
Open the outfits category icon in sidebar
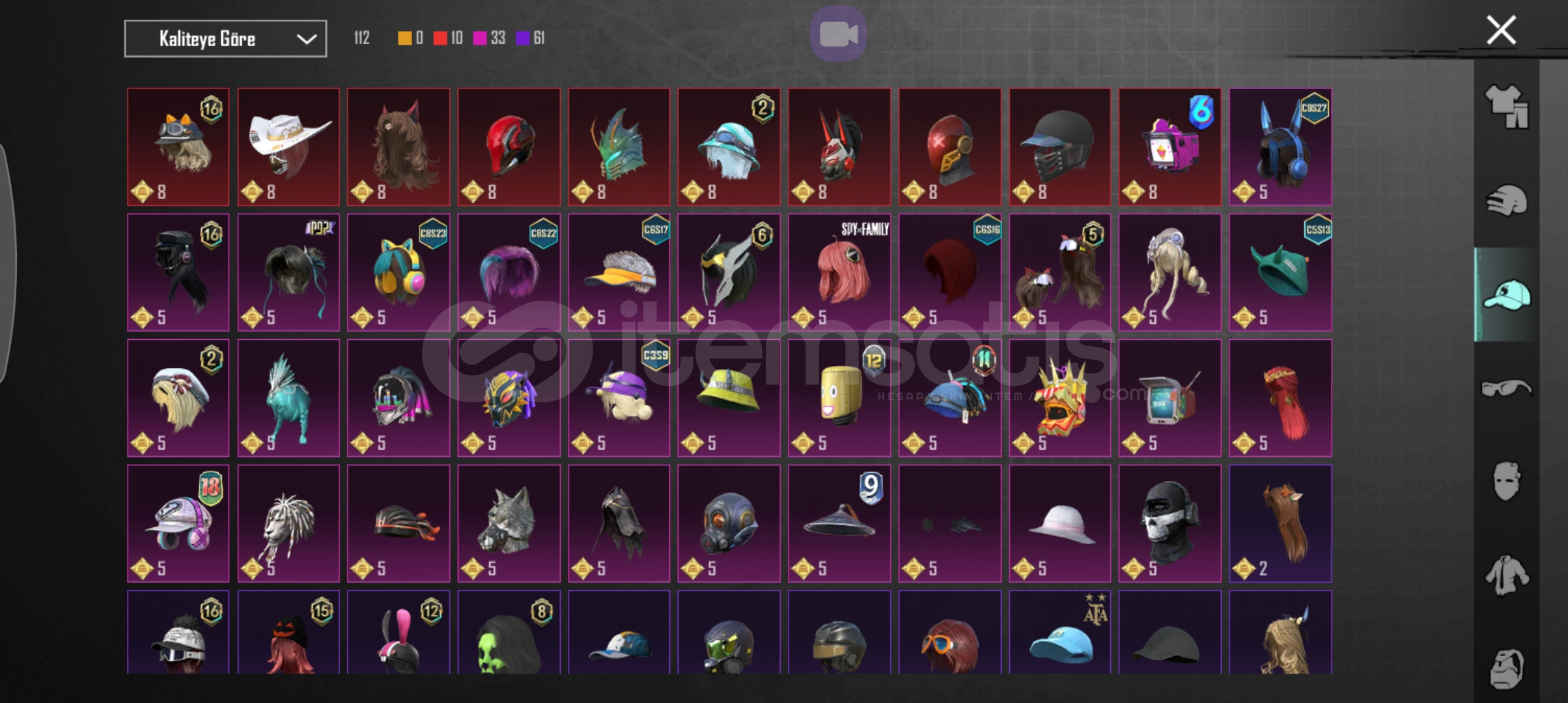[1506, 106]
